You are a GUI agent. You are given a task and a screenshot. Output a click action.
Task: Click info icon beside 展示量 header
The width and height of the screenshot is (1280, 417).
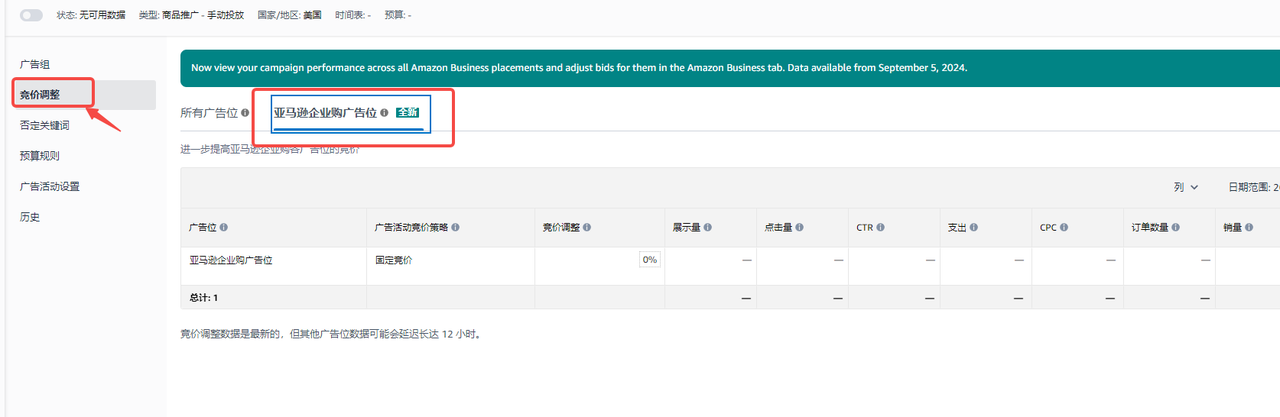pyautogui.click(x=708, y=228)
